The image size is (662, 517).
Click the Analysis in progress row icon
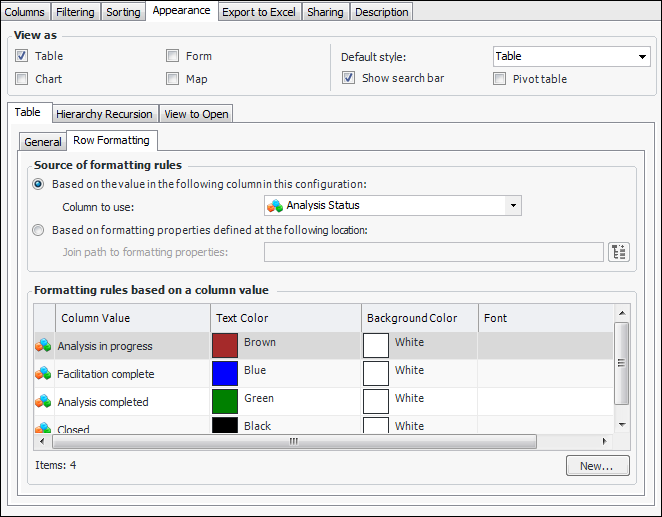43,346
